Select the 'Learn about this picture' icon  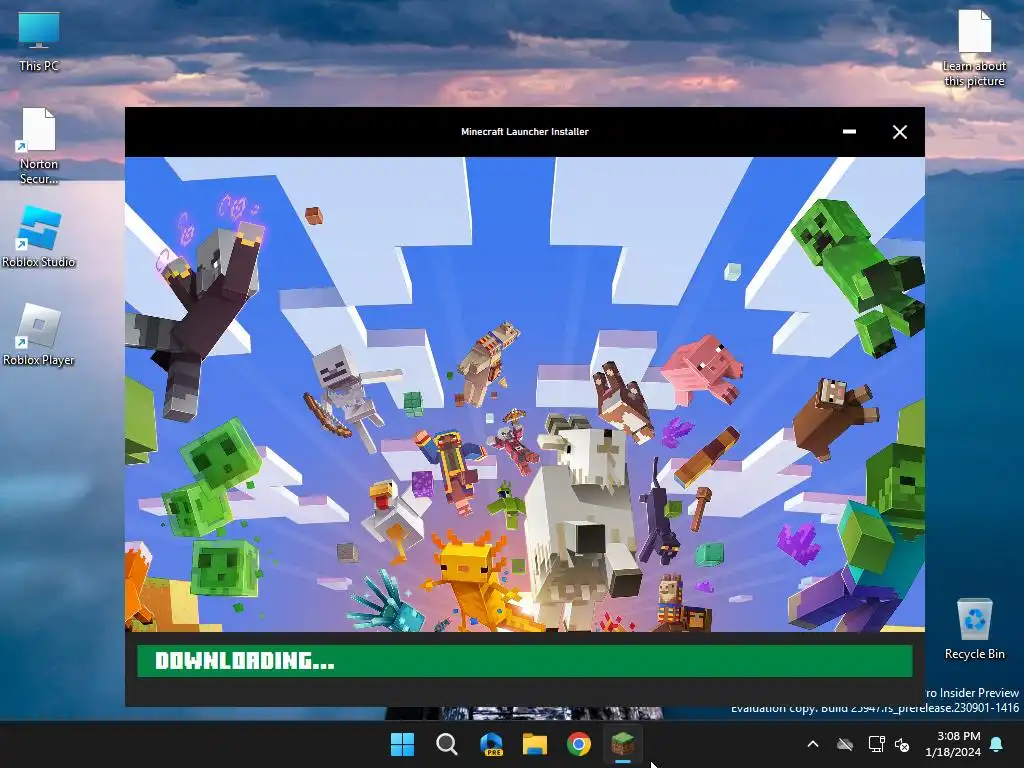pyautogui.click(x=974, y=48)
